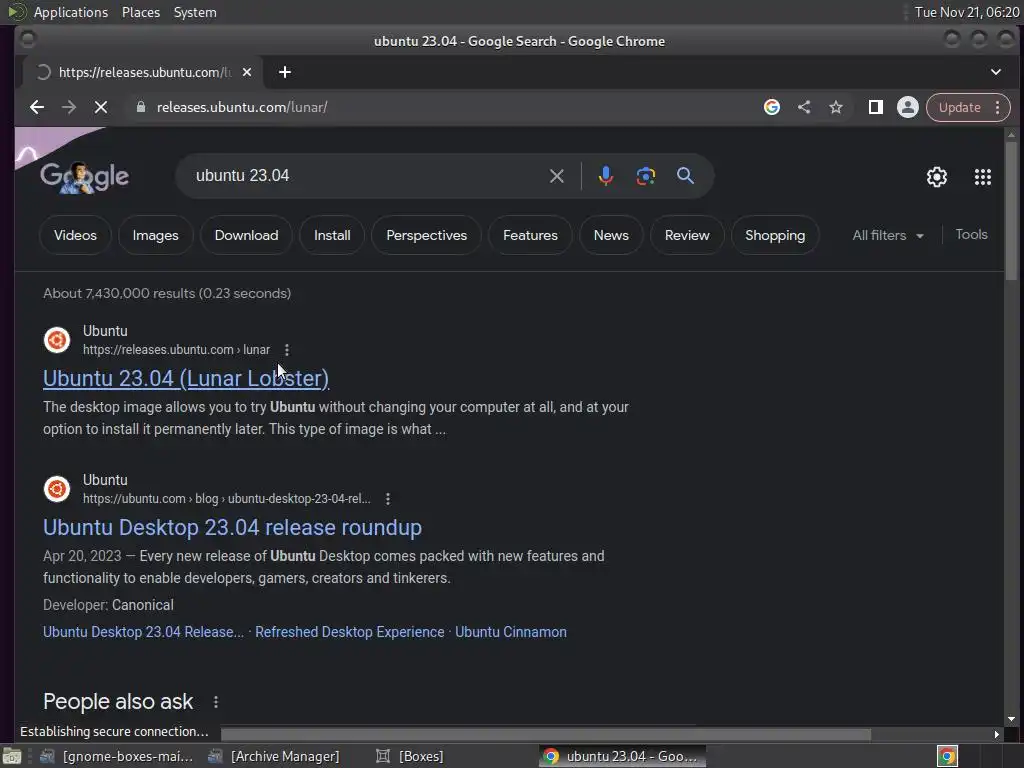The image size is (1024, 768).
Task: Select the Perspectives filter chip
Action: [426, 235]
